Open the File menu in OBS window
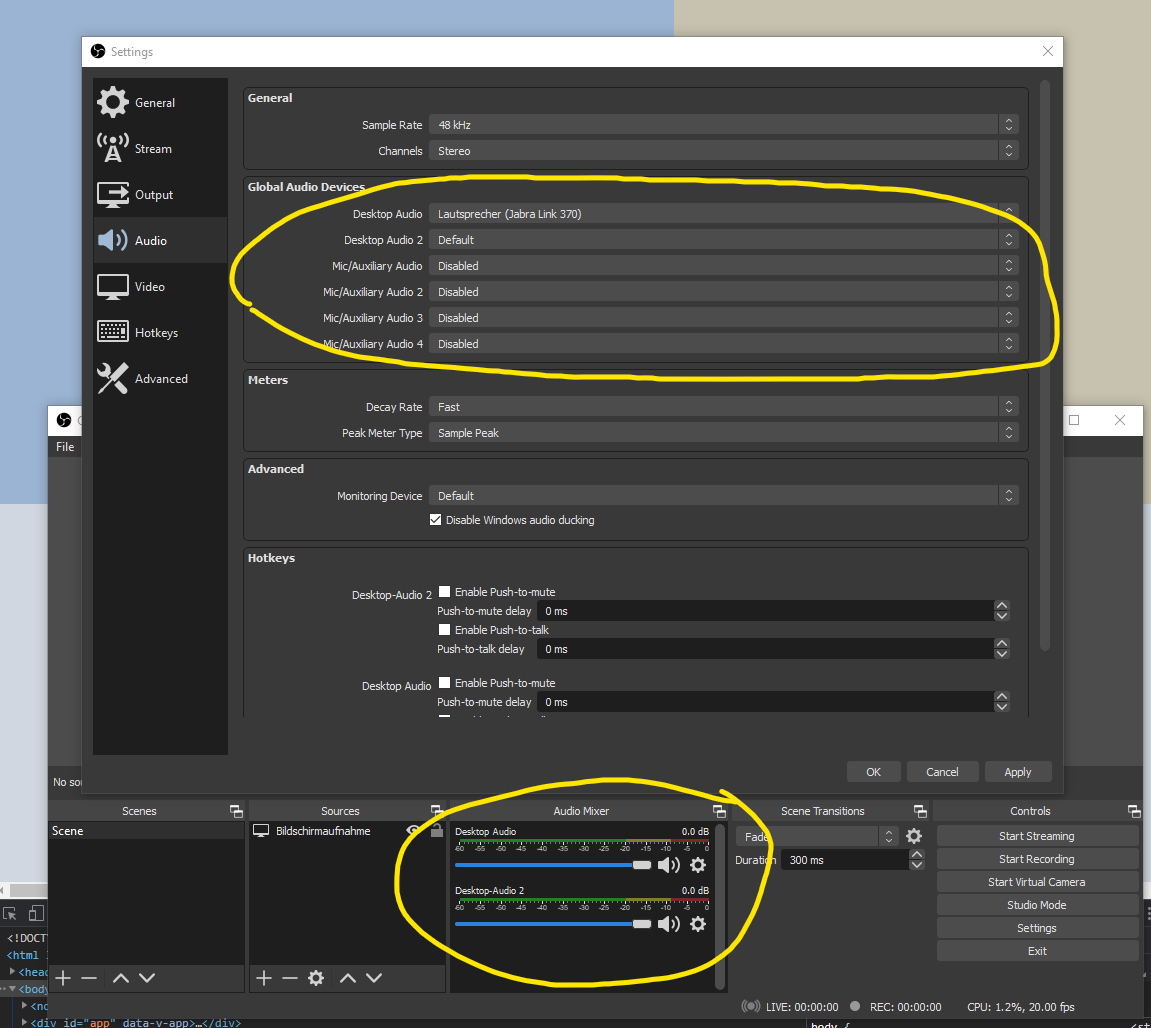Viewport: 1151px width, 1028px height. coord(65,446)
